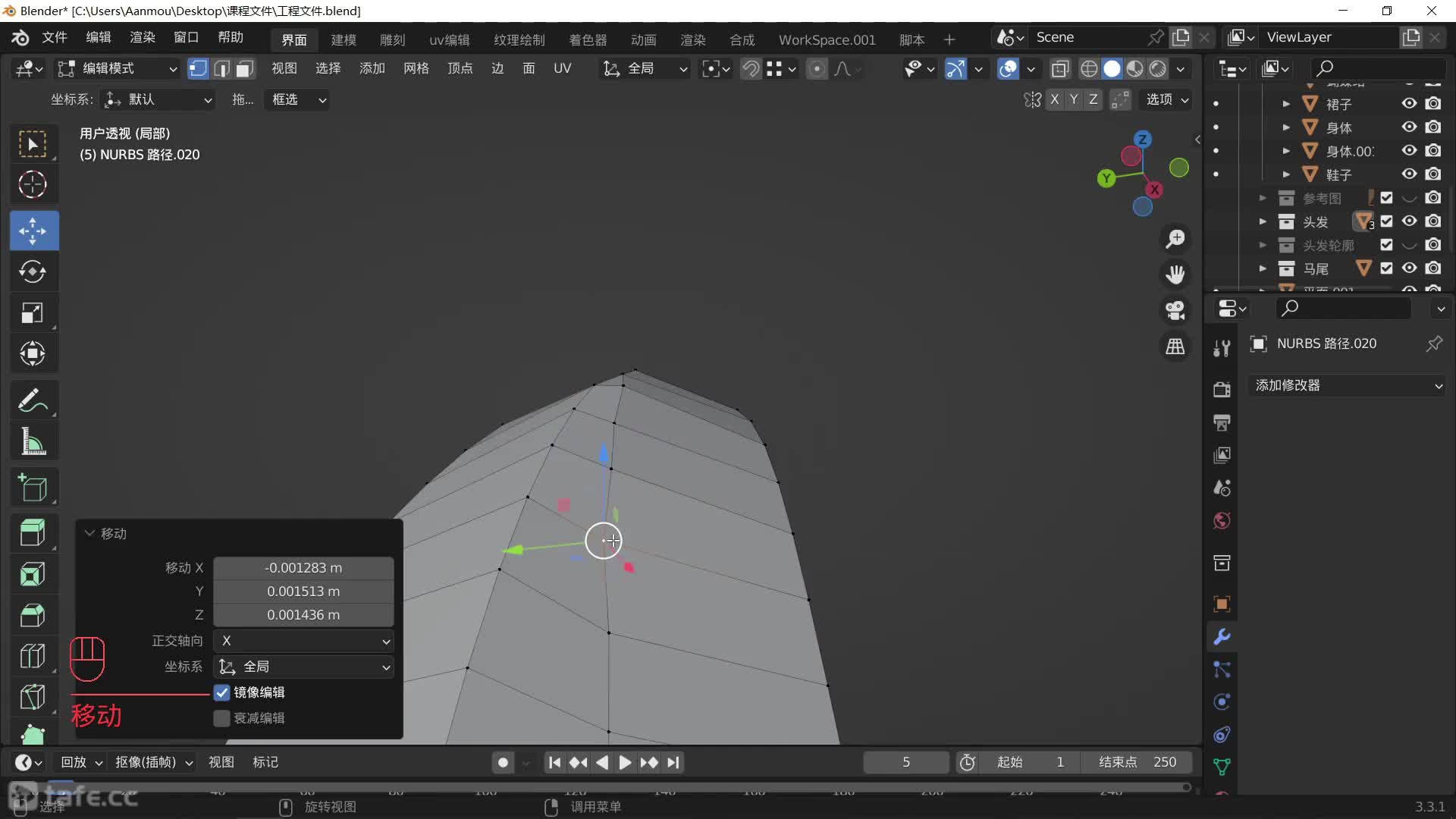Toggle X-ray display button
The height and width of the screenshot is (819, 1456).
1060,69
